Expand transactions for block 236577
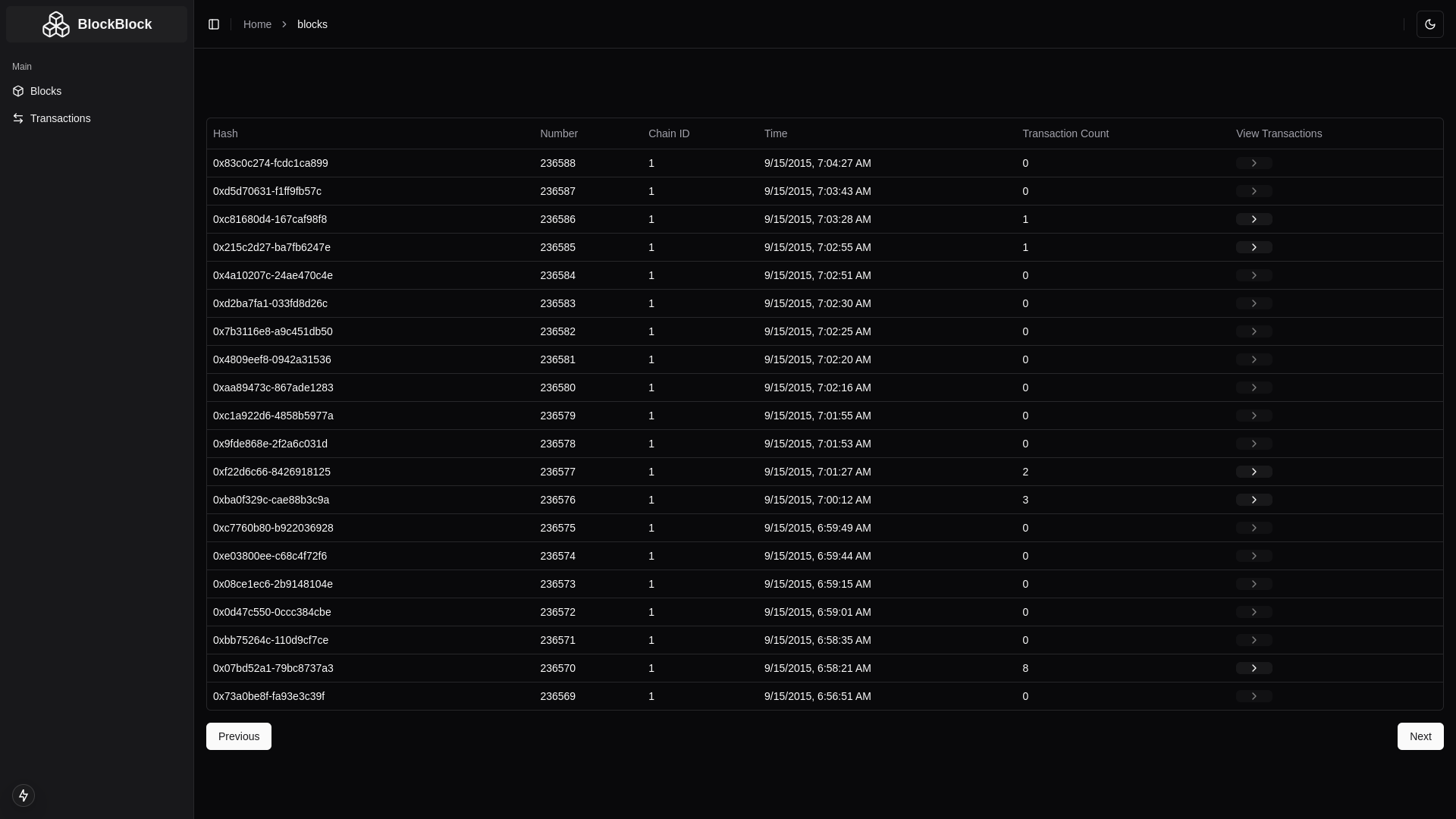1456x819 pixels. [1254, 471]
